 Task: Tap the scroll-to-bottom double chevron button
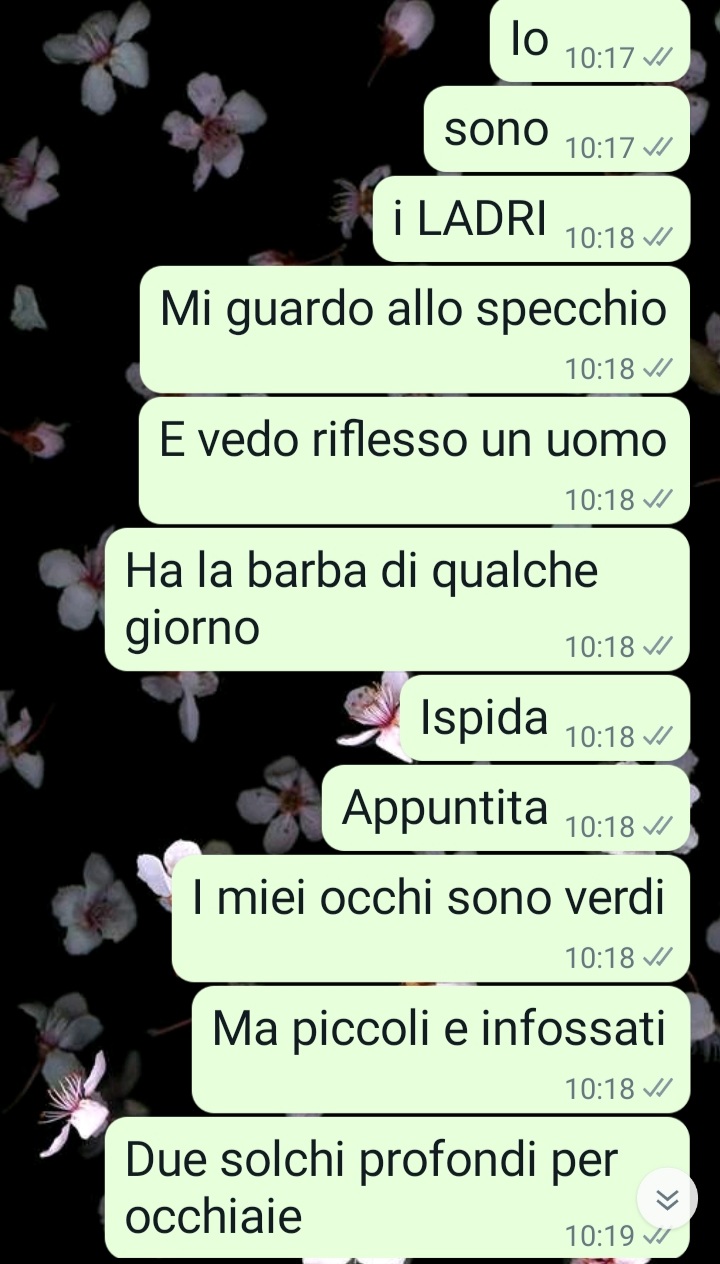(x=667, y=1198)
